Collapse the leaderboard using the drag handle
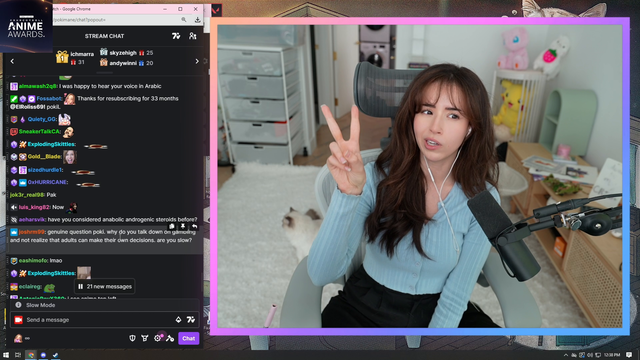The width and height of the screenshot is (640, 360). pyautogui.click(x=104, y=73)
